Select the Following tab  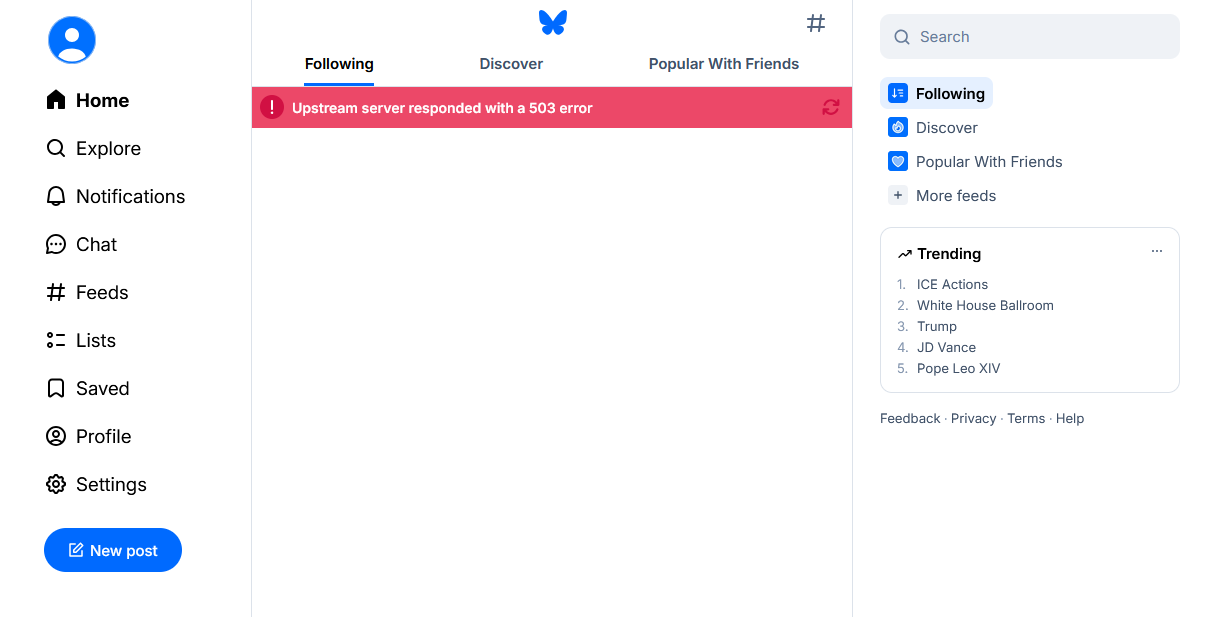click(339, 64)
